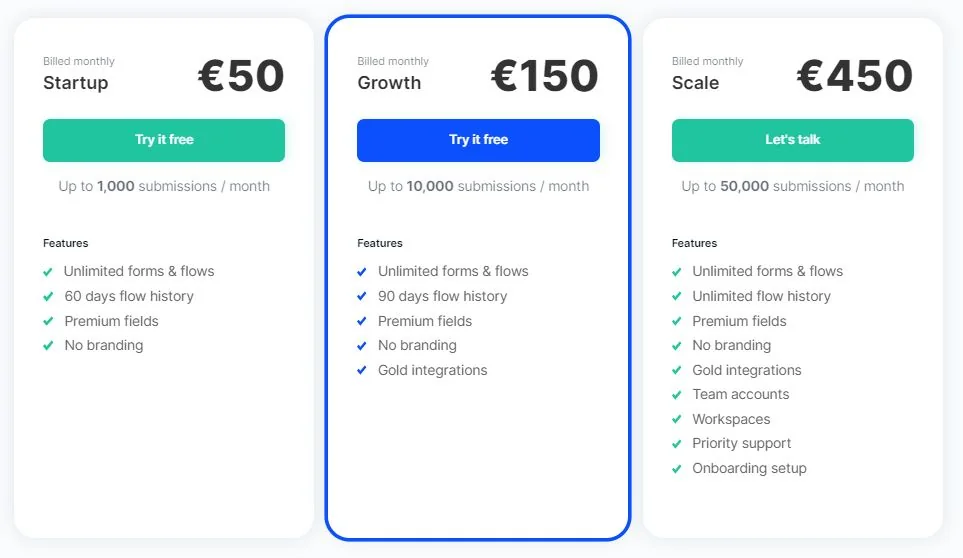The image size is (963, 558).
Task: Select the €50 Startup price
Action: point(241,76)
